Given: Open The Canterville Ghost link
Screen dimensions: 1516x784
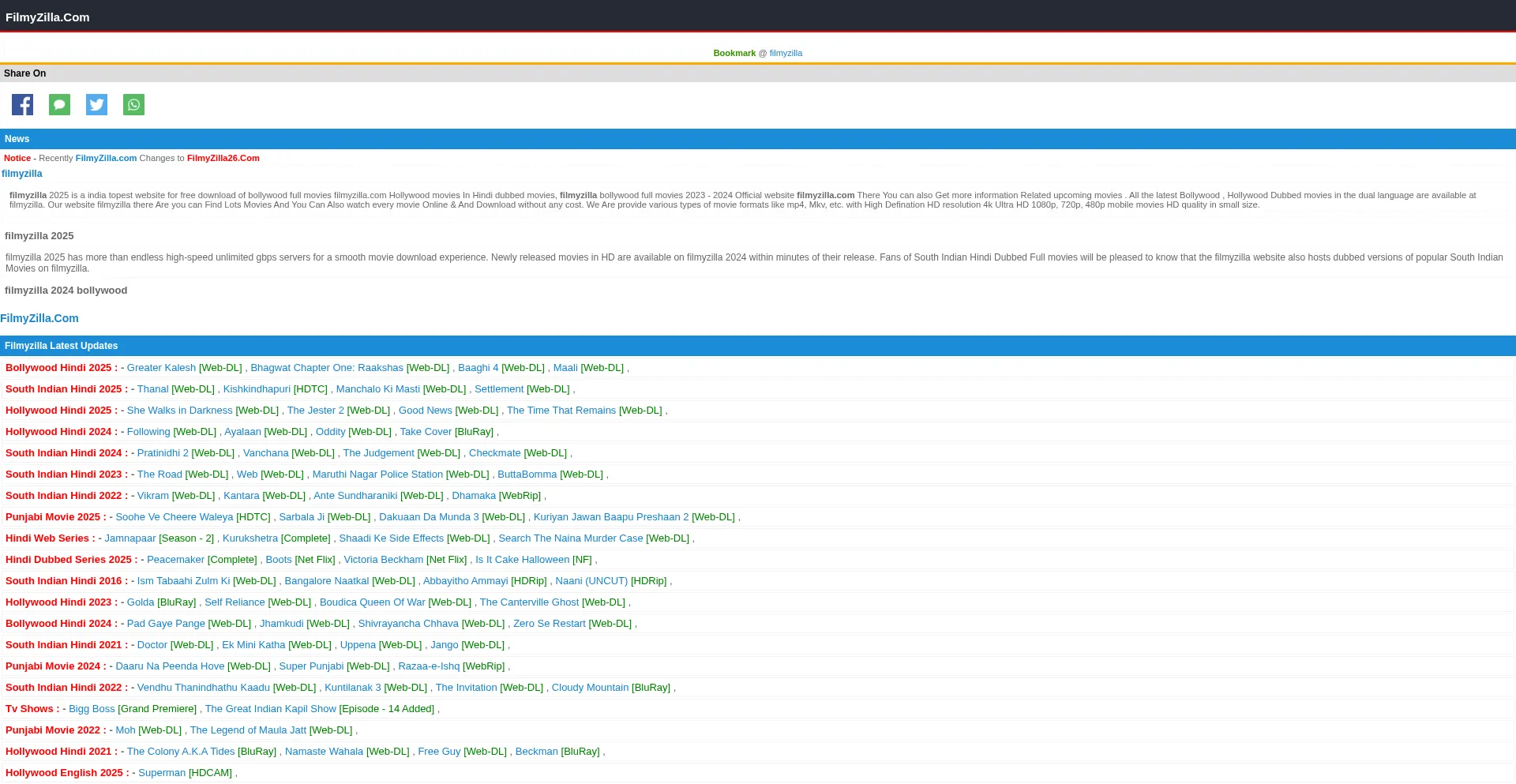Looking at the screenshot, I should (x=529, y=602).
